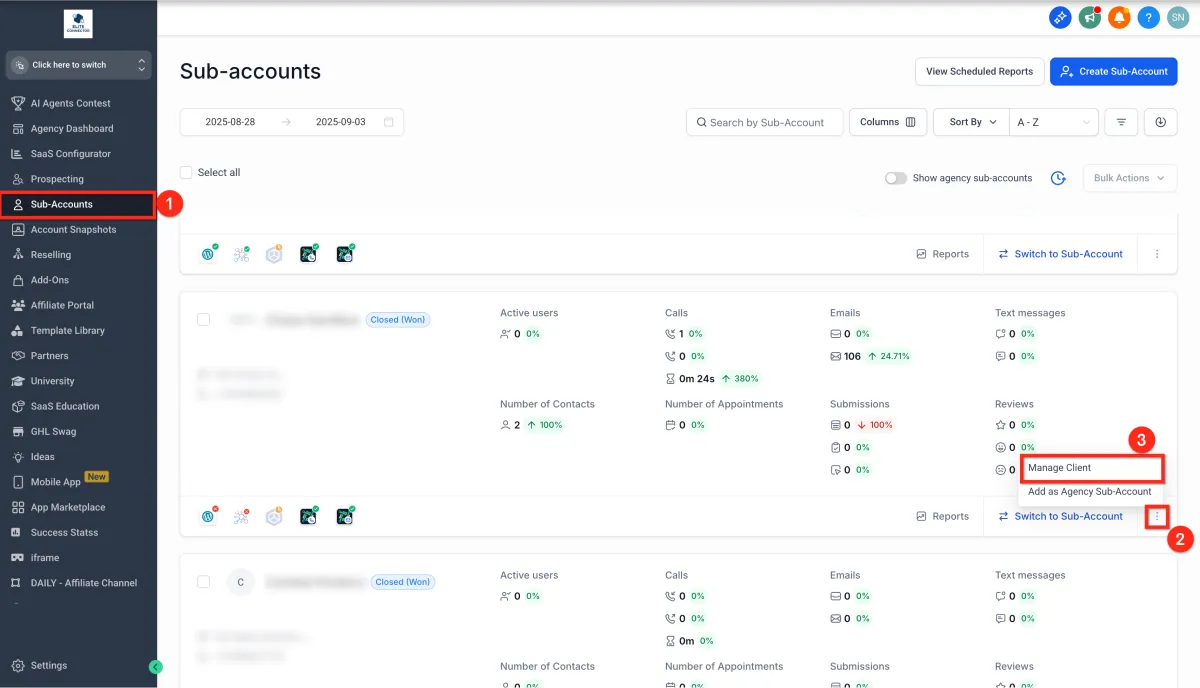This screenshot has width=1200, height=688.
Task: Click the filter lines icon button
Action: point(1121,122)
